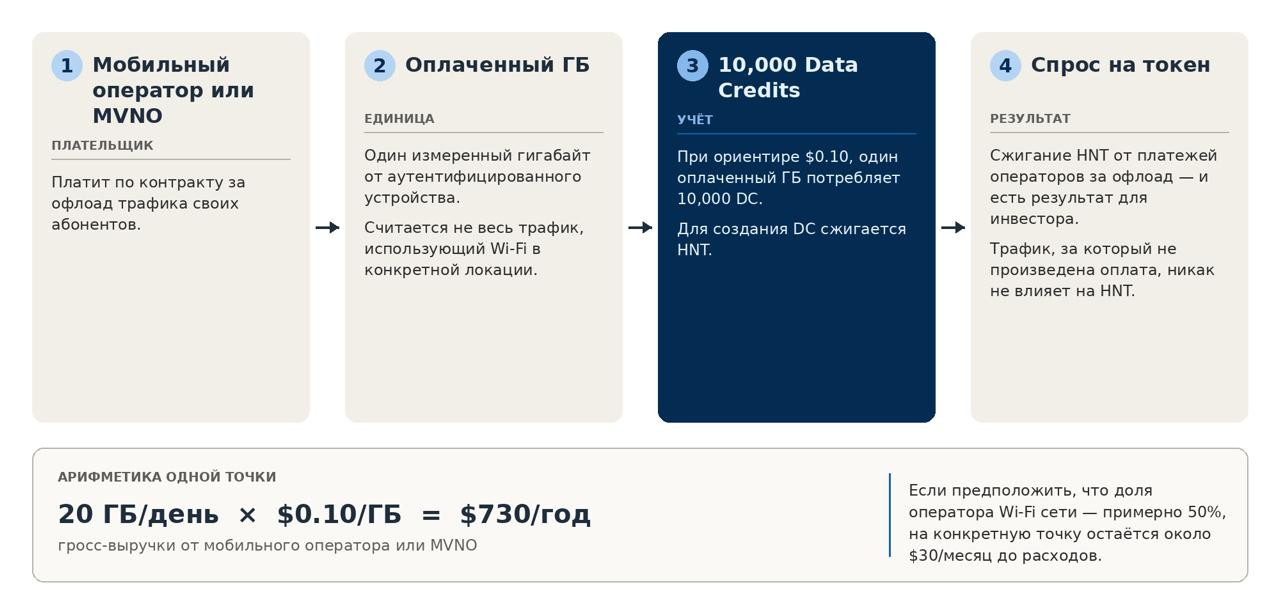Click the РЕЗУЛЬТАТ label
Screen dimensions: 1280x614
pyautogui.click(x=1030, y=119)
